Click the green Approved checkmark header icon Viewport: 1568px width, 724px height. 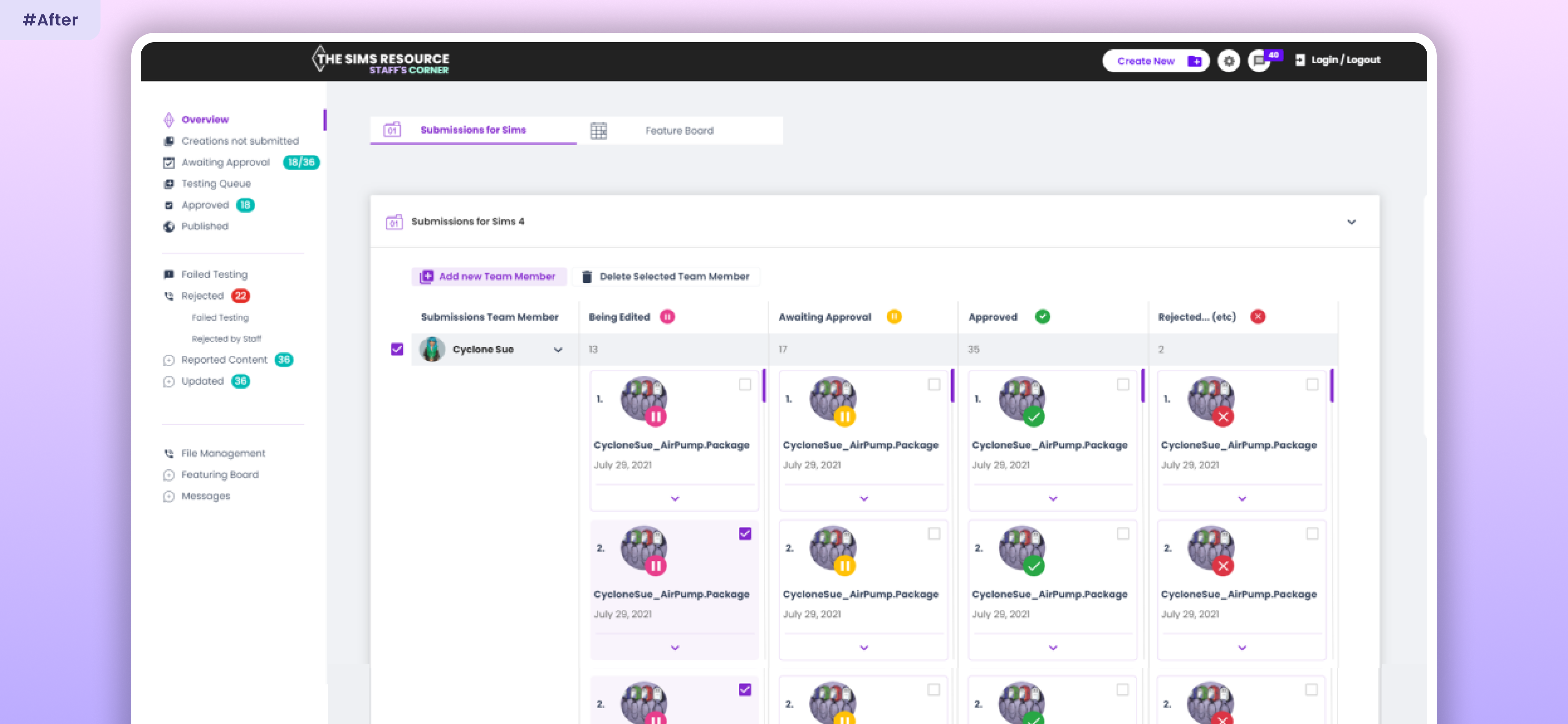click(1042, 317)
